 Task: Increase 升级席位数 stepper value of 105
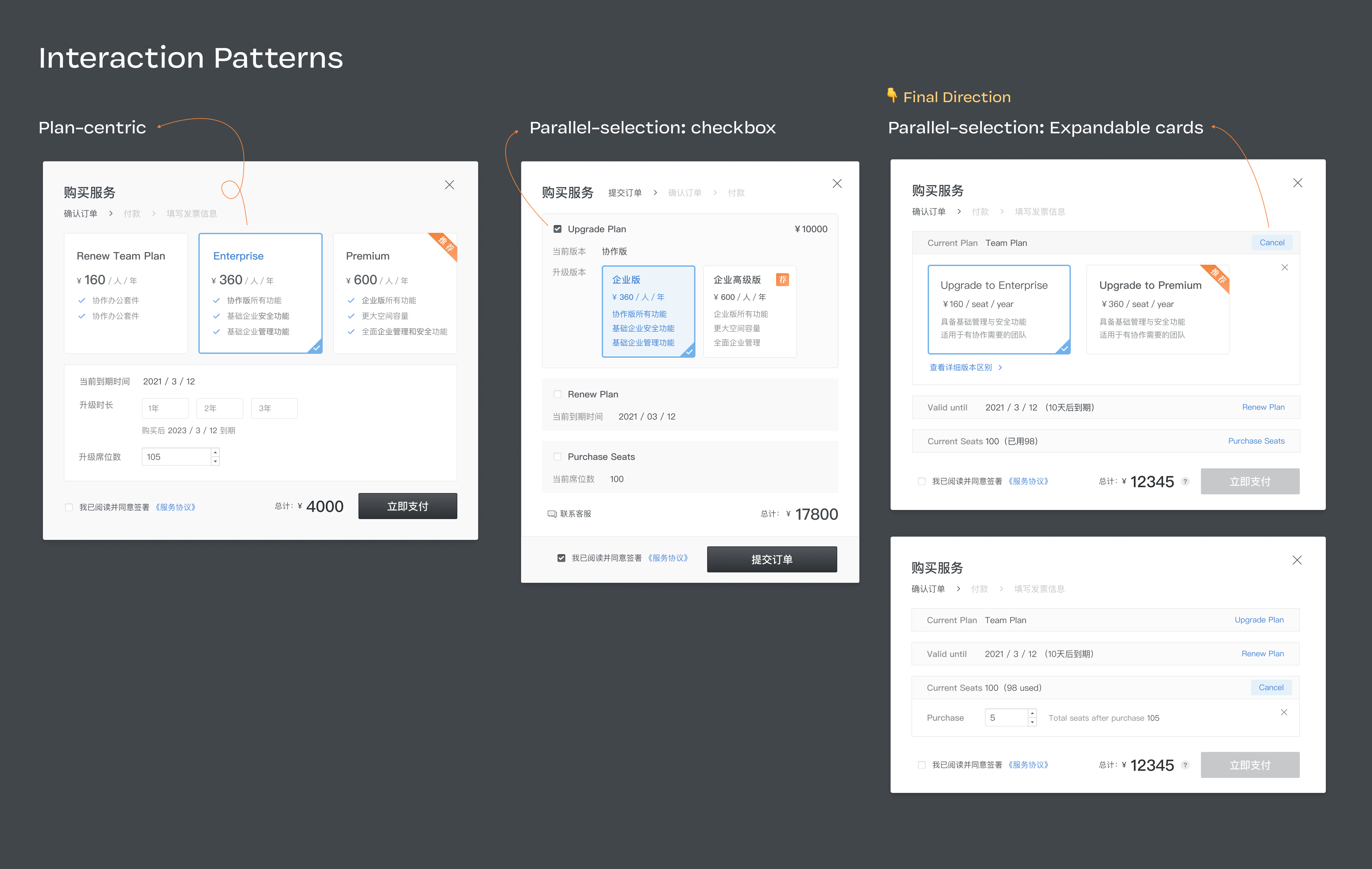(215, 452)
